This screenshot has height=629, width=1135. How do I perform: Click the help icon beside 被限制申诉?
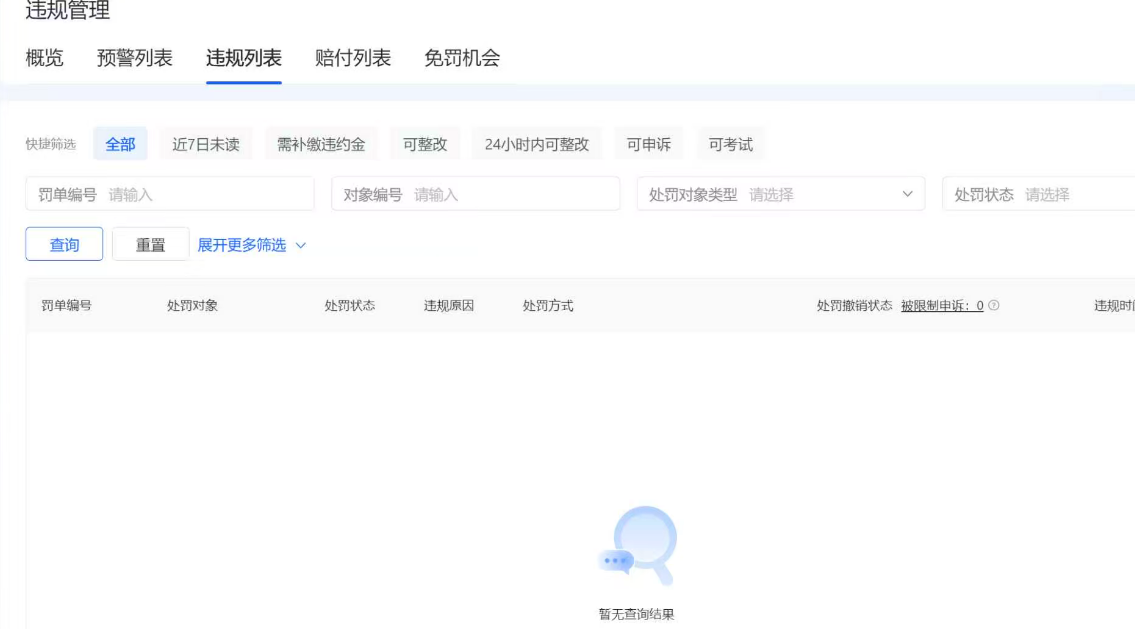pyautogui.click(x=994, y=306)
